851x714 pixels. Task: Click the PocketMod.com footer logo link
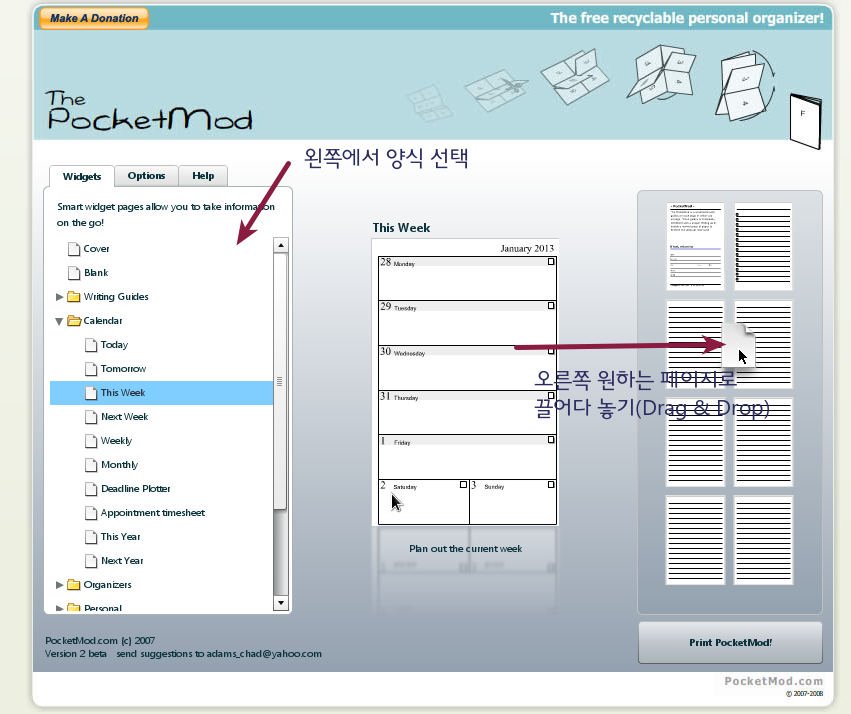[x=773, y=681]
